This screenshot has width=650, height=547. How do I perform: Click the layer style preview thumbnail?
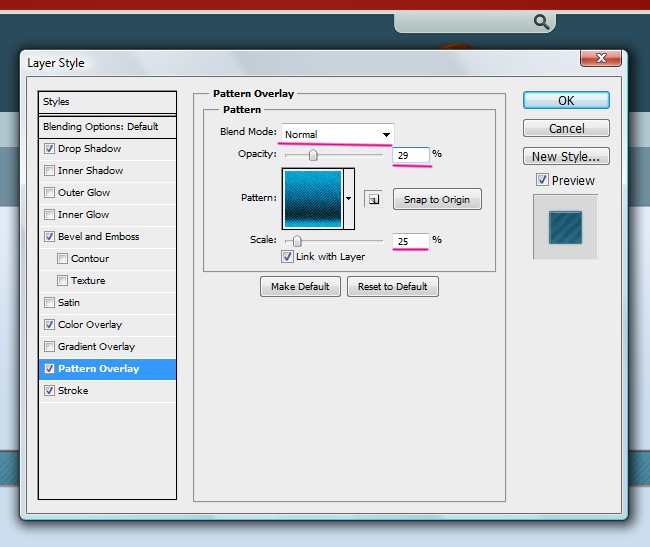[x=565, y=227]
